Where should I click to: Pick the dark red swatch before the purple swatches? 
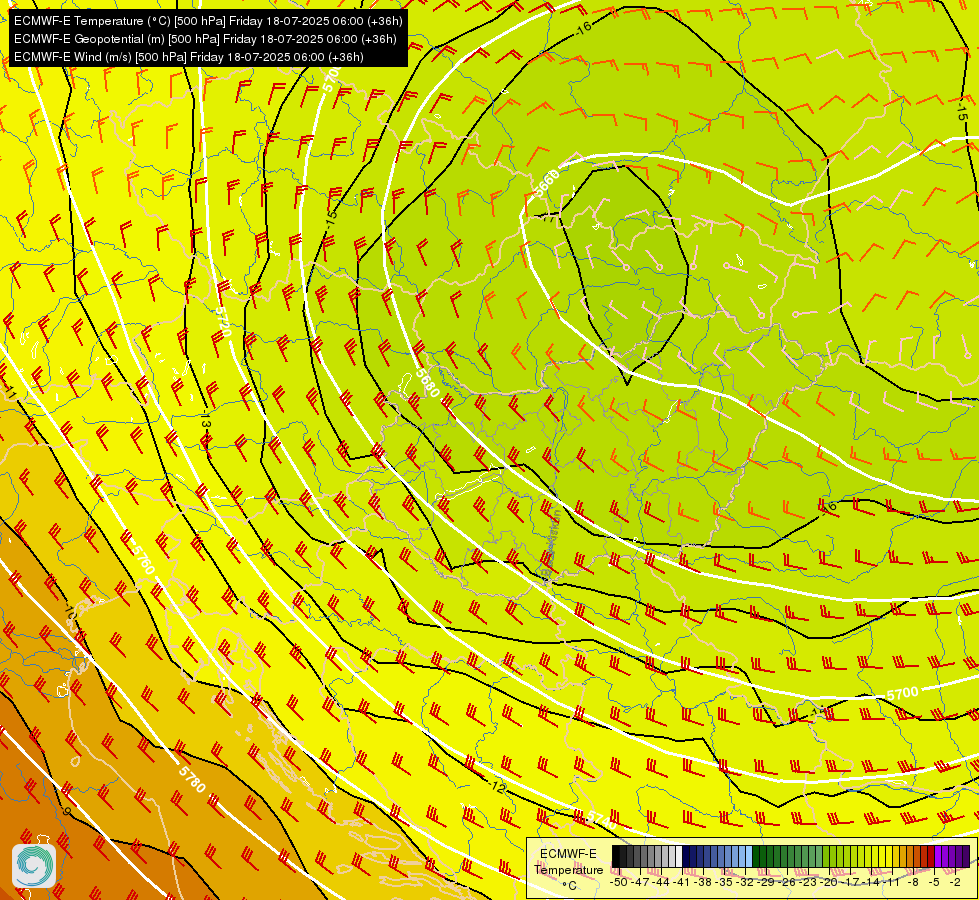click(931, 856)
